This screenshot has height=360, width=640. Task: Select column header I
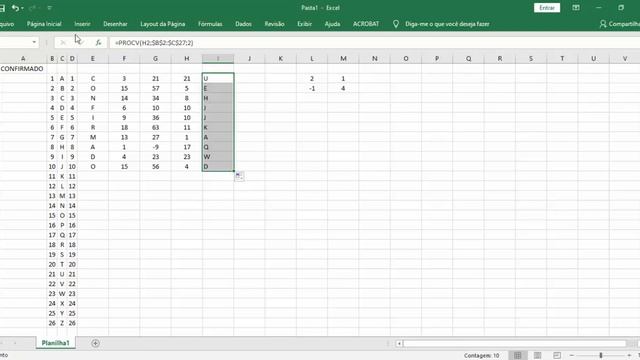[218, 59]
